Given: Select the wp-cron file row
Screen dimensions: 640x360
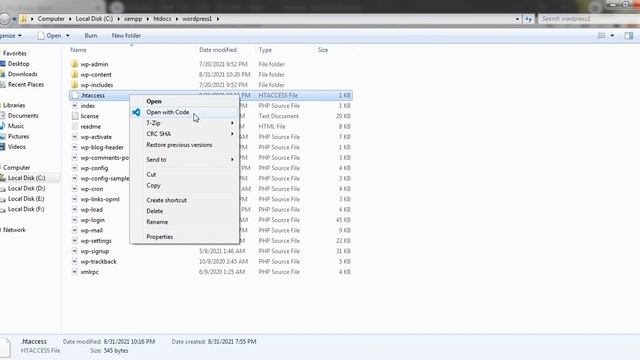Looking at the screenshot, I should coord(211,189).
